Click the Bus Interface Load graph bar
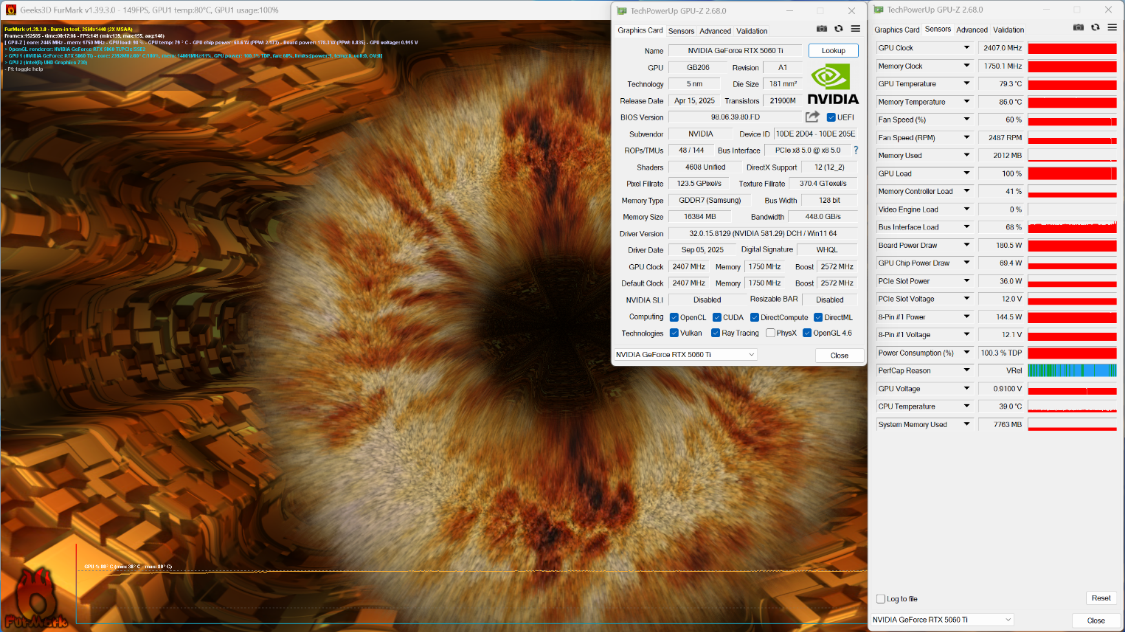The width and height of the screenshot is (1125, 632). [1072, 227]
